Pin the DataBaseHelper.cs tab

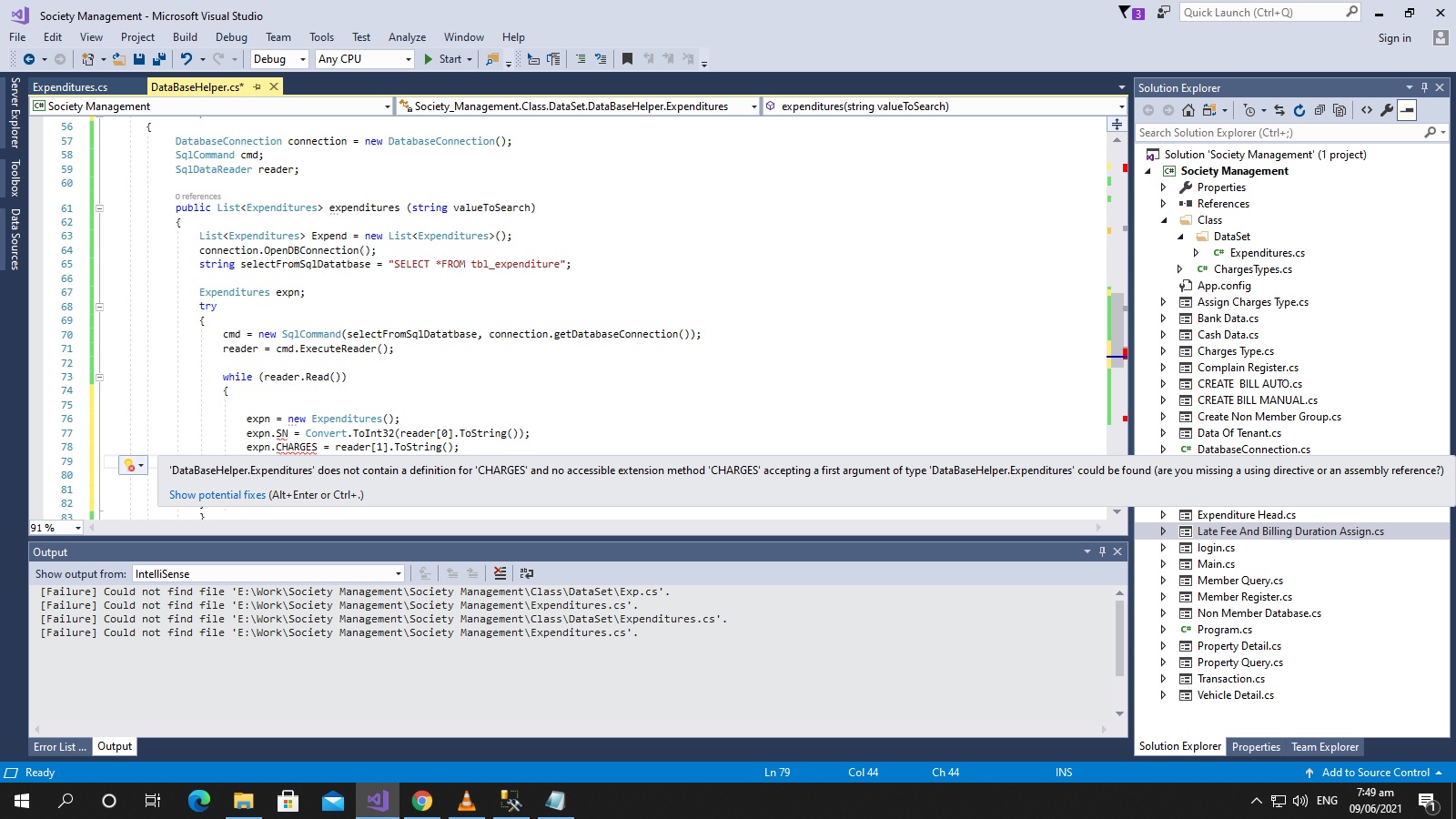point(258,86)
